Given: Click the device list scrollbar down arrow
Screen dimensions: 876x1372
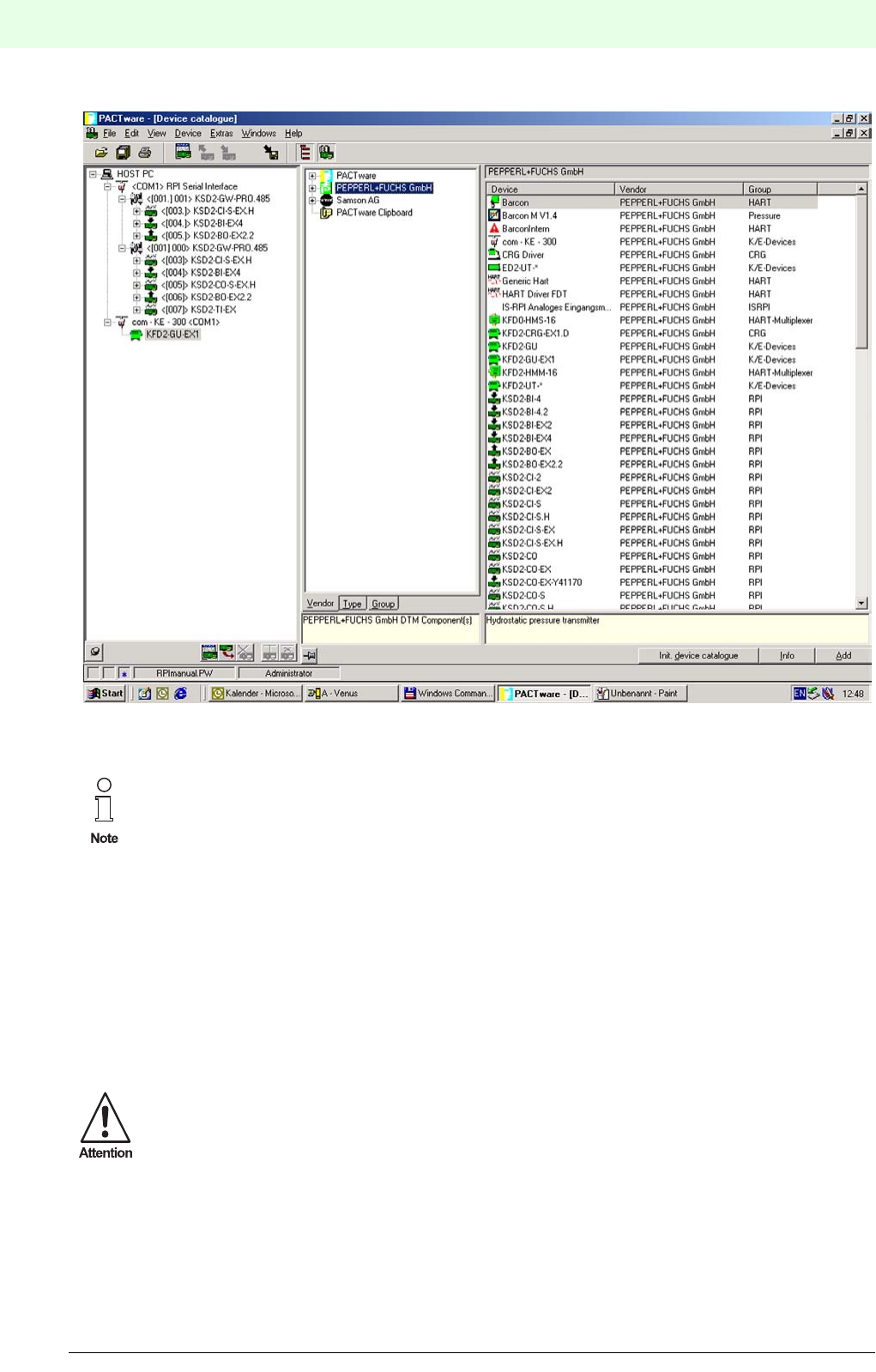Looking at the screenshot, I should point(861,604).
